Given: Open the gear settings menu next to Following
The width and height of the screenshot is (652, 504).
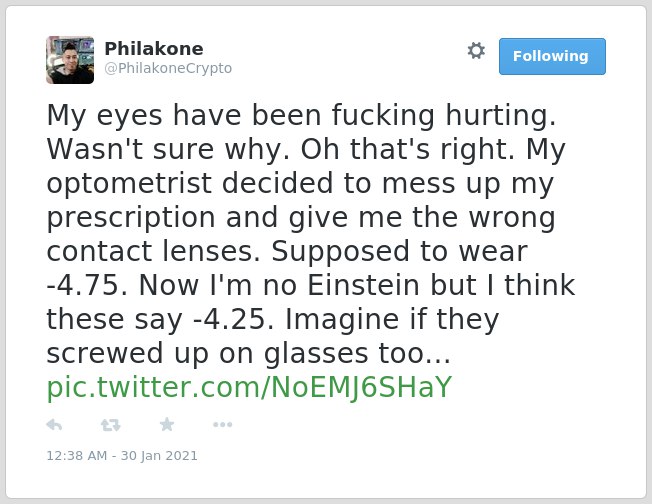Looking at the screenshot, I should click(476, 51).
